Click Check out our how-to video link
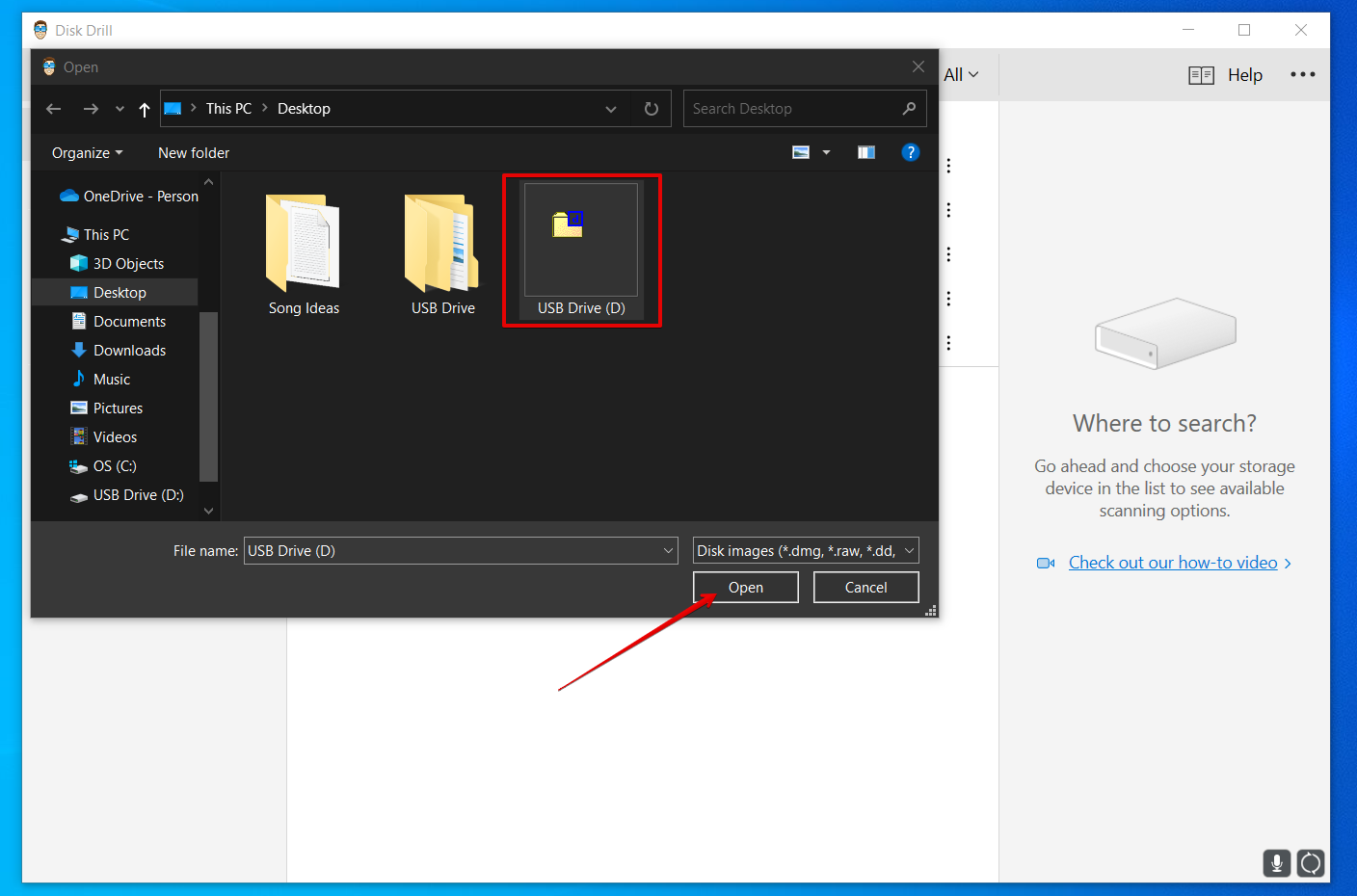1357x896 pixels. point(1173,563)
